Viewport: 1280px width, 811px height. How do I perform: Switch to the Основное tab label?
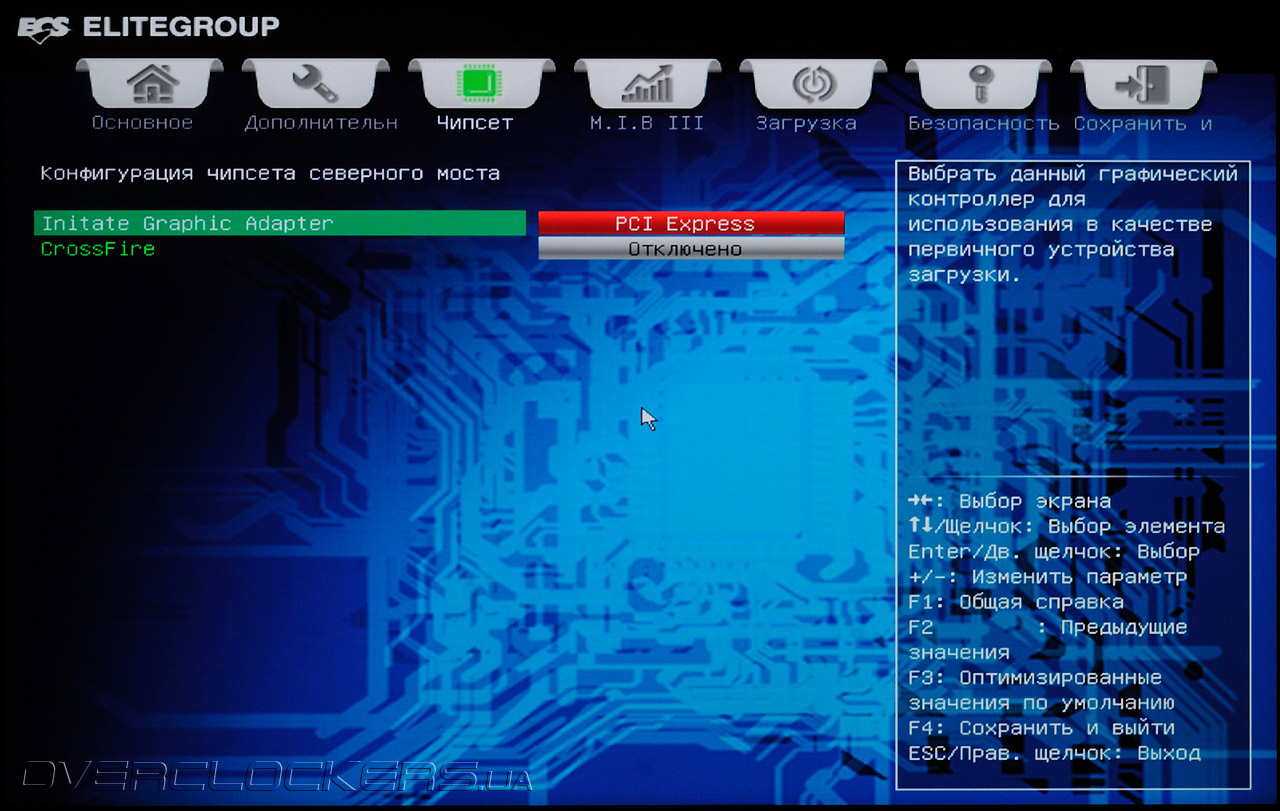tap(142, 123)
